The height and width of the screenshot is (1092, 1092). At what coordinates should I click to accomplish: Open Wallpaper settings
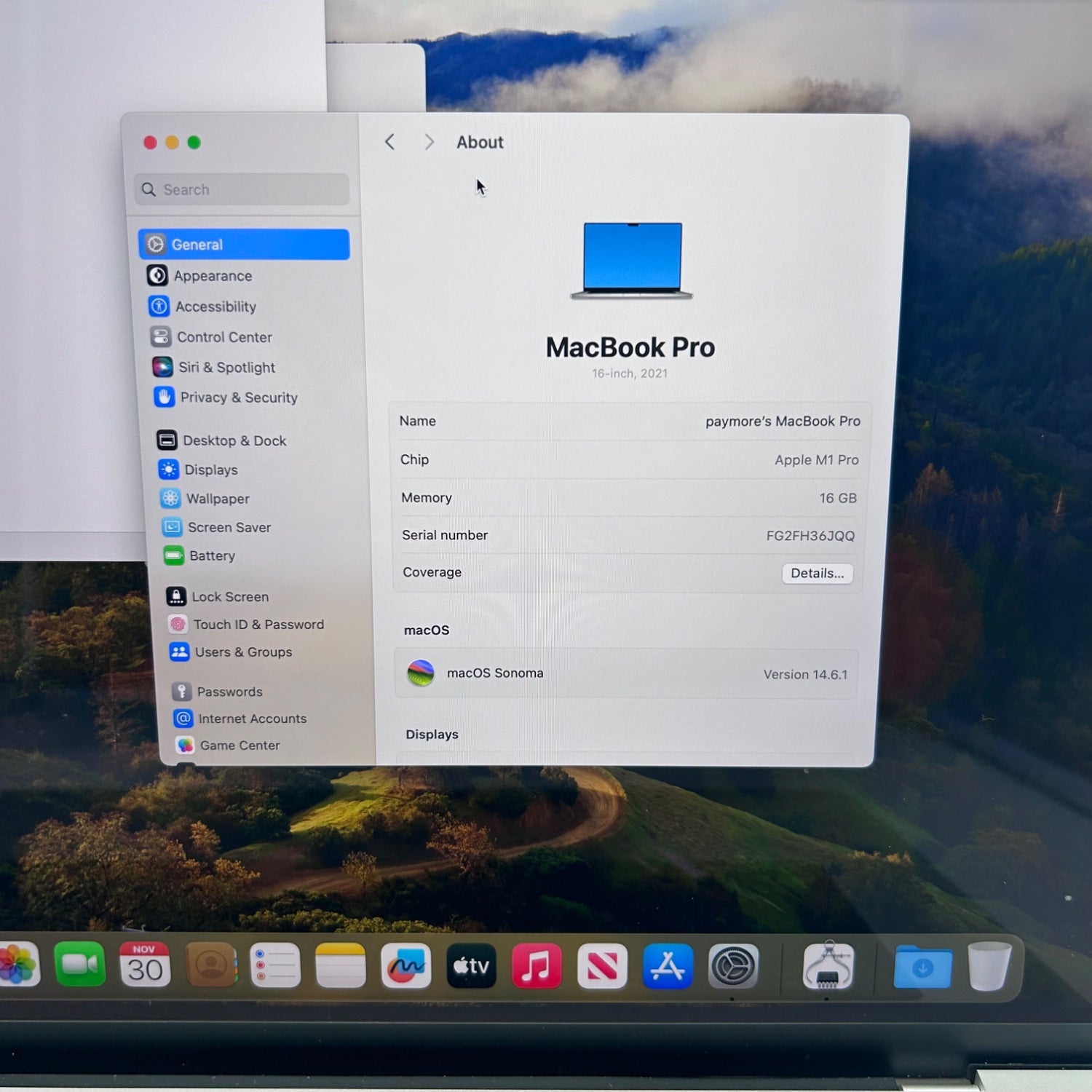[x=217, y=499]
